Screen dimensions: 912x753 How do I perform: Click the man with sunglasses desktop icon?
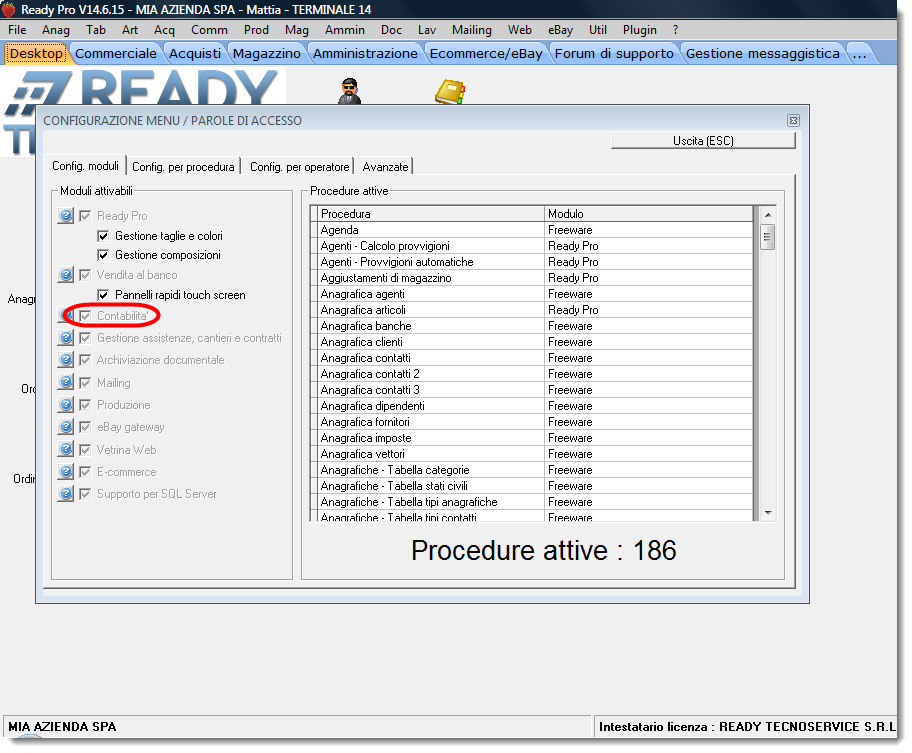[x=349, y=91]
